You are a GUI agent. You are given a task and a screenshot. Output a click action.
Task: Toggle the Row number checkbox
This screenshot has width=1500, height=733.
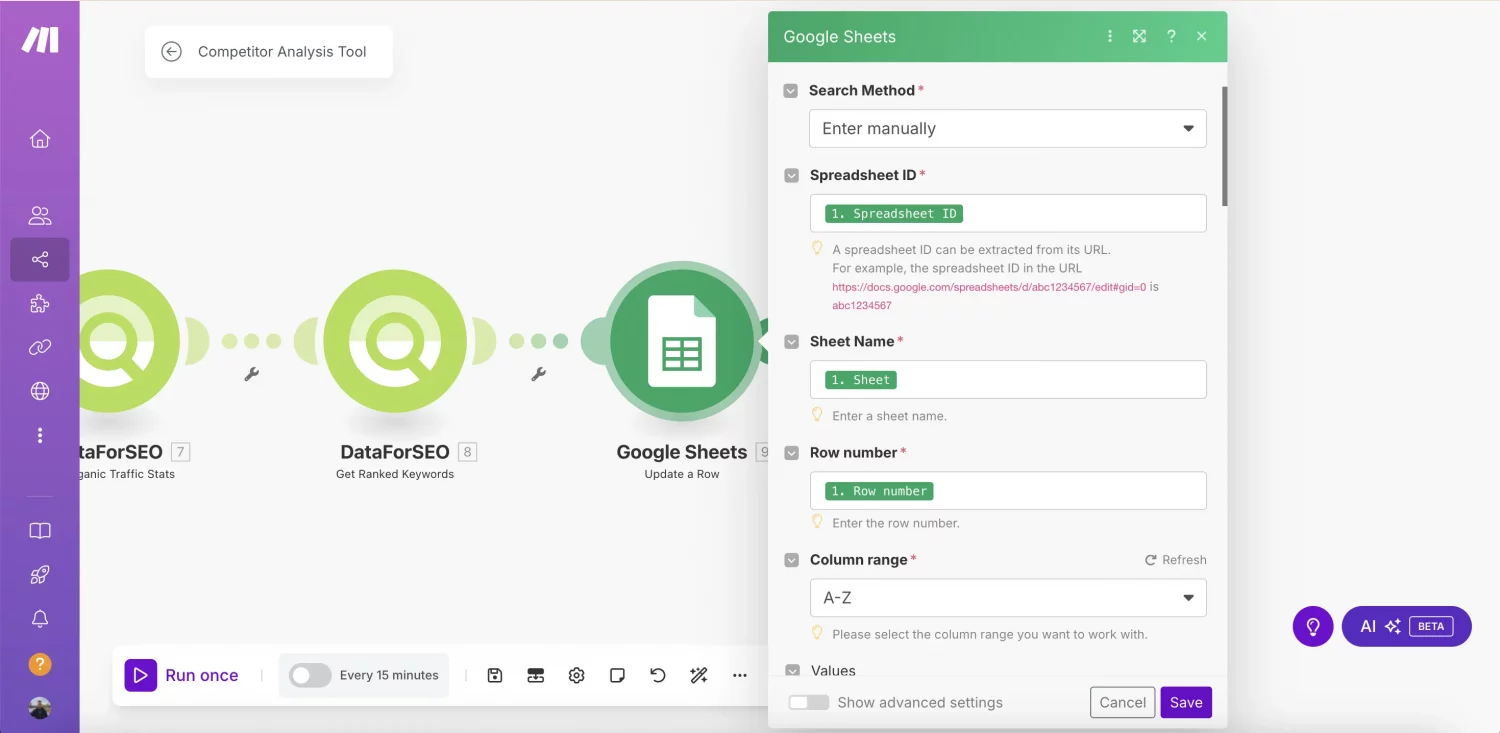coord(791,453)
